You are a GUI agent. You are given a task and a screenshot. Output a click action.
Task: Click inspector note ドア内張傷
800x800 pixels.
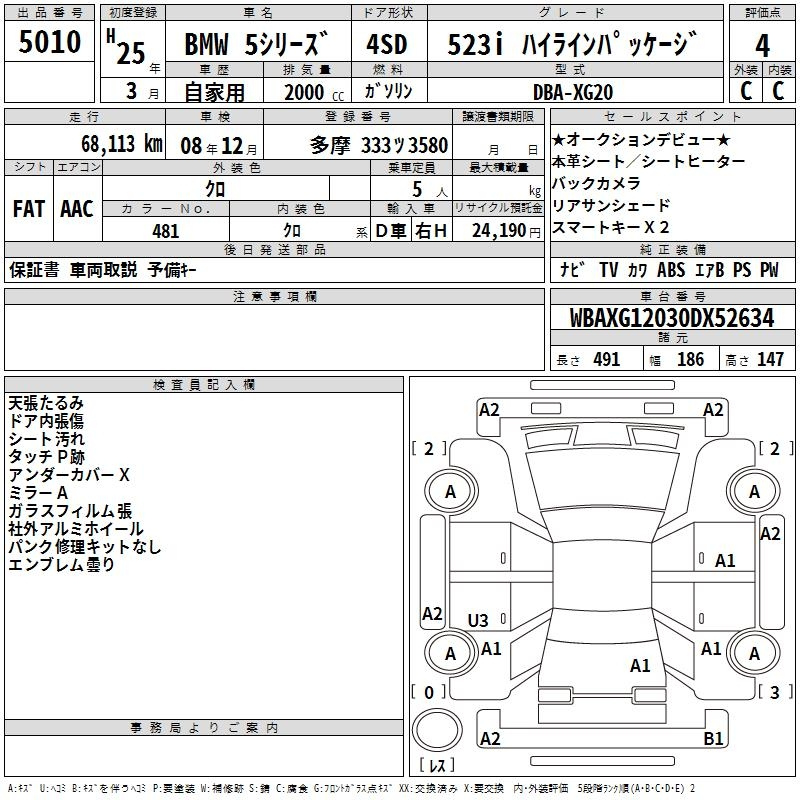(x=46, y=421)
